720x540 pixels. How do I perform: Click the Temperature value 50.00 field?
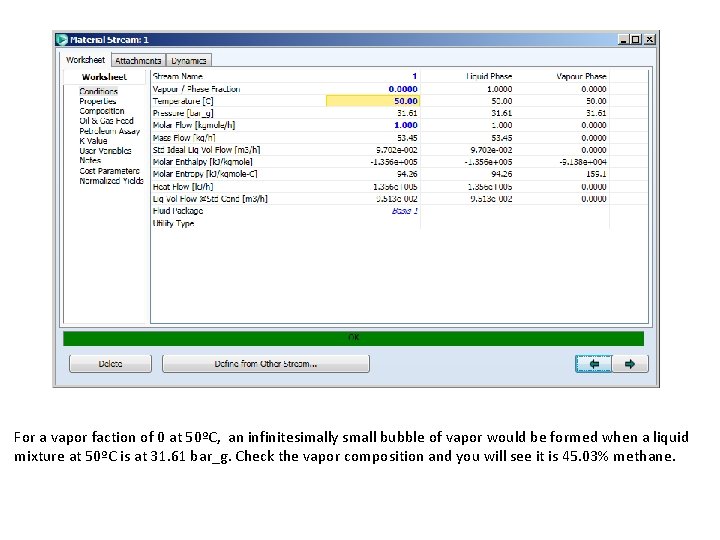pyautogui.click(x=372, y=101)
